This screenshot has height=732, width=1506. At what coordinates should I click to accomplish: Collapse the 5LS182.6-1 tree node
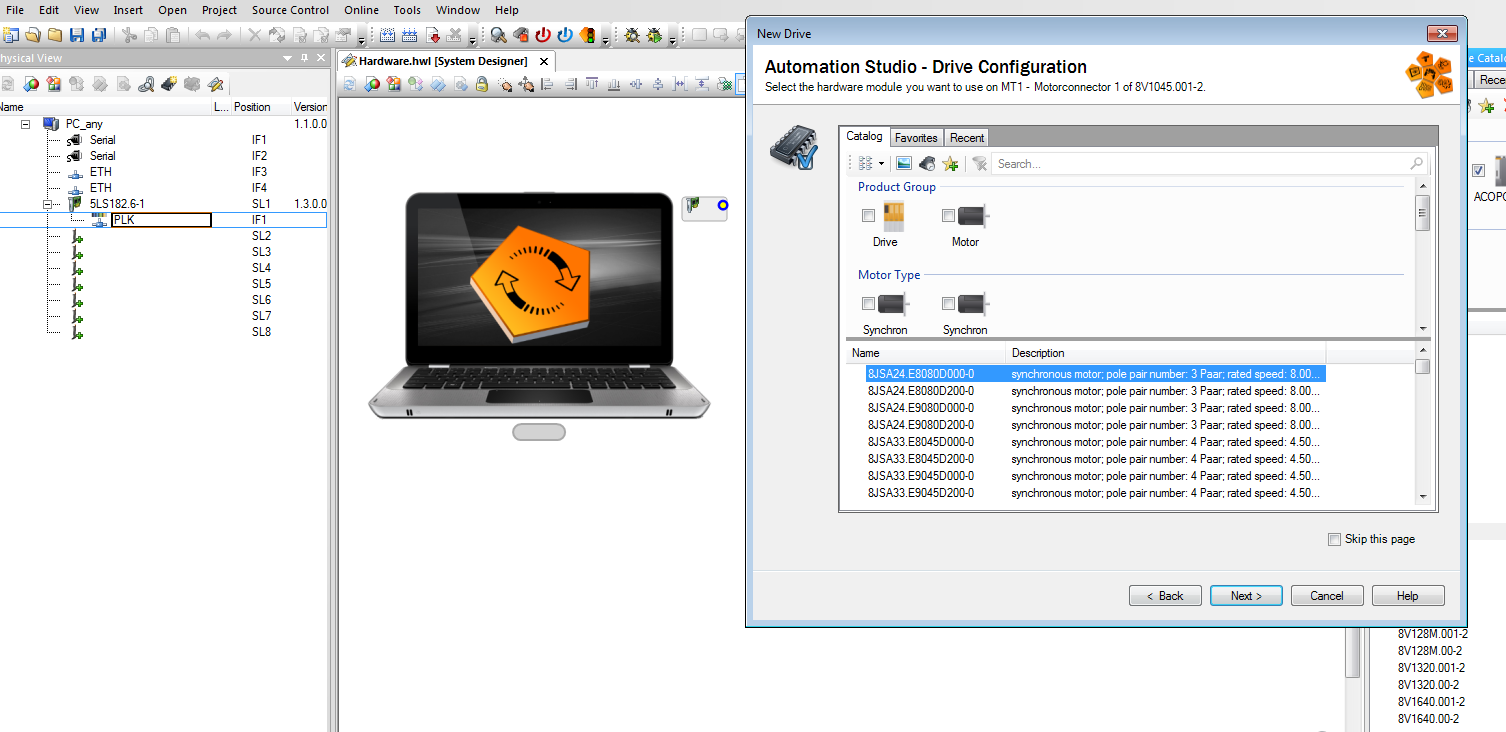click(48, 204)
